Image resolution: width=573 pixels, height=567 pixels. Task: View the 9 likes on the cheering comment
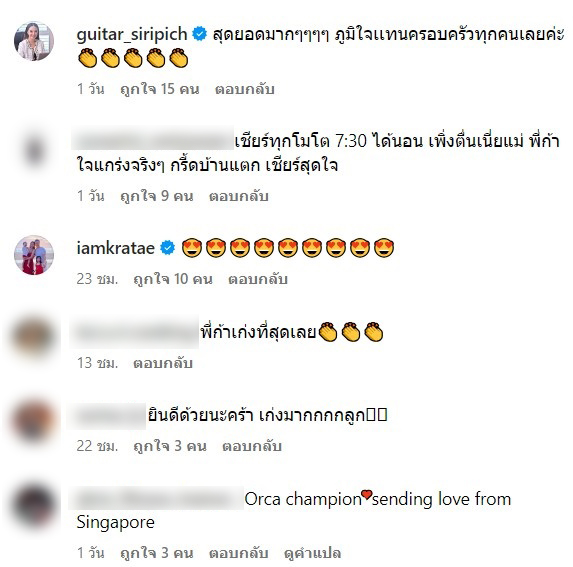pyautogui.click(x=157, y=196)
